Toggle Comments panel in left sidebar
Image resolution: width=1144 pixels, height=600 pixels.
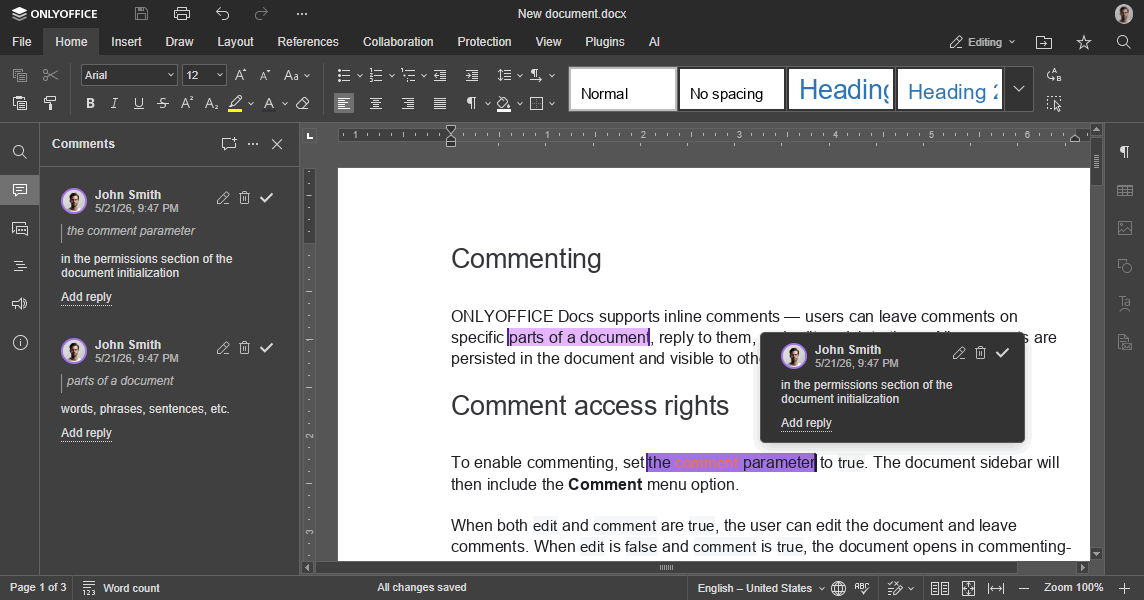click(20, 190)
